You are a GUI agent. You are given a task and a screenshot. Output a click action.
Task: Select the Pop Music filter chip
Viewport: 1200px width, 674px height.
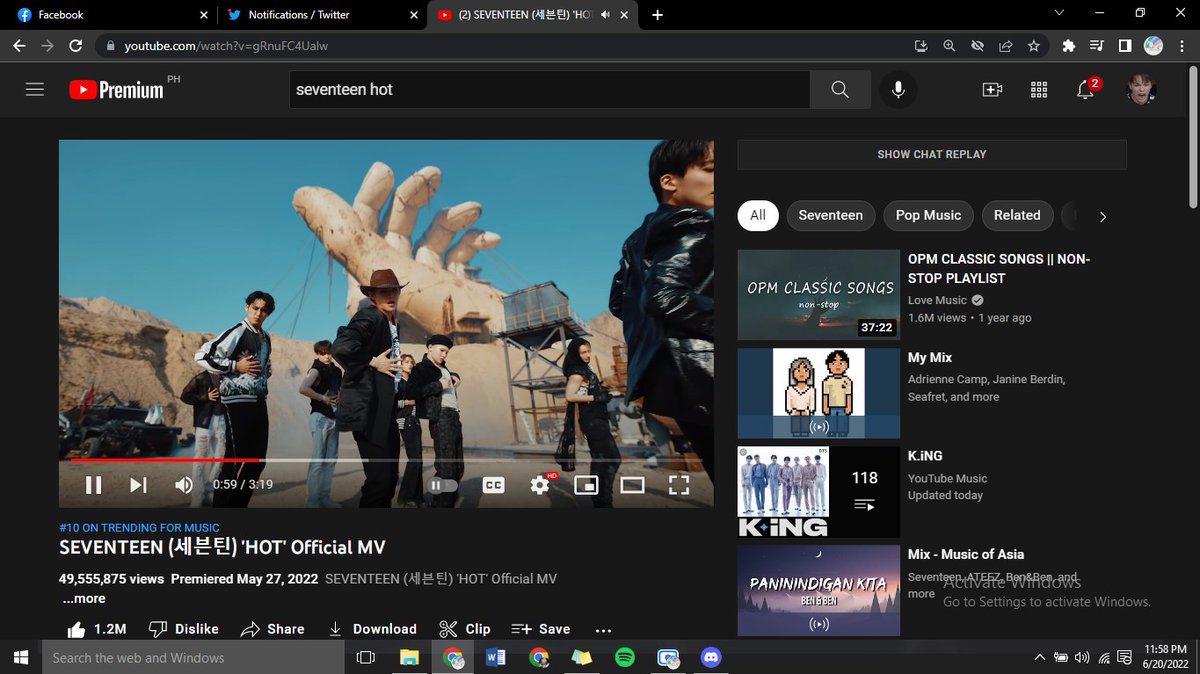pos(928,215)
